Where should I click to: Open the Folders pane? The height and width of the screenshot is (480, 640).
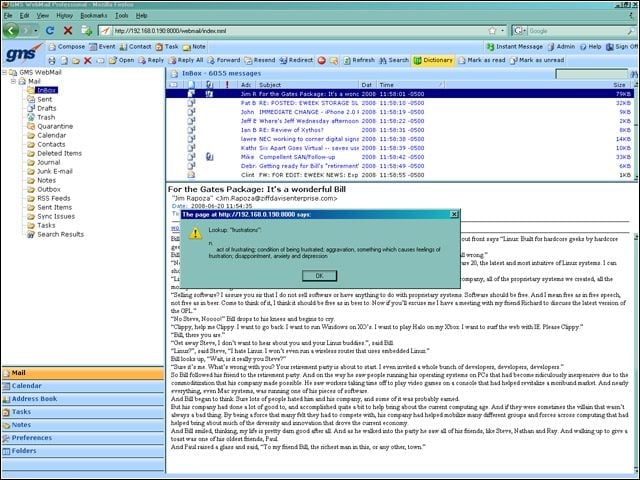[83, 451]
